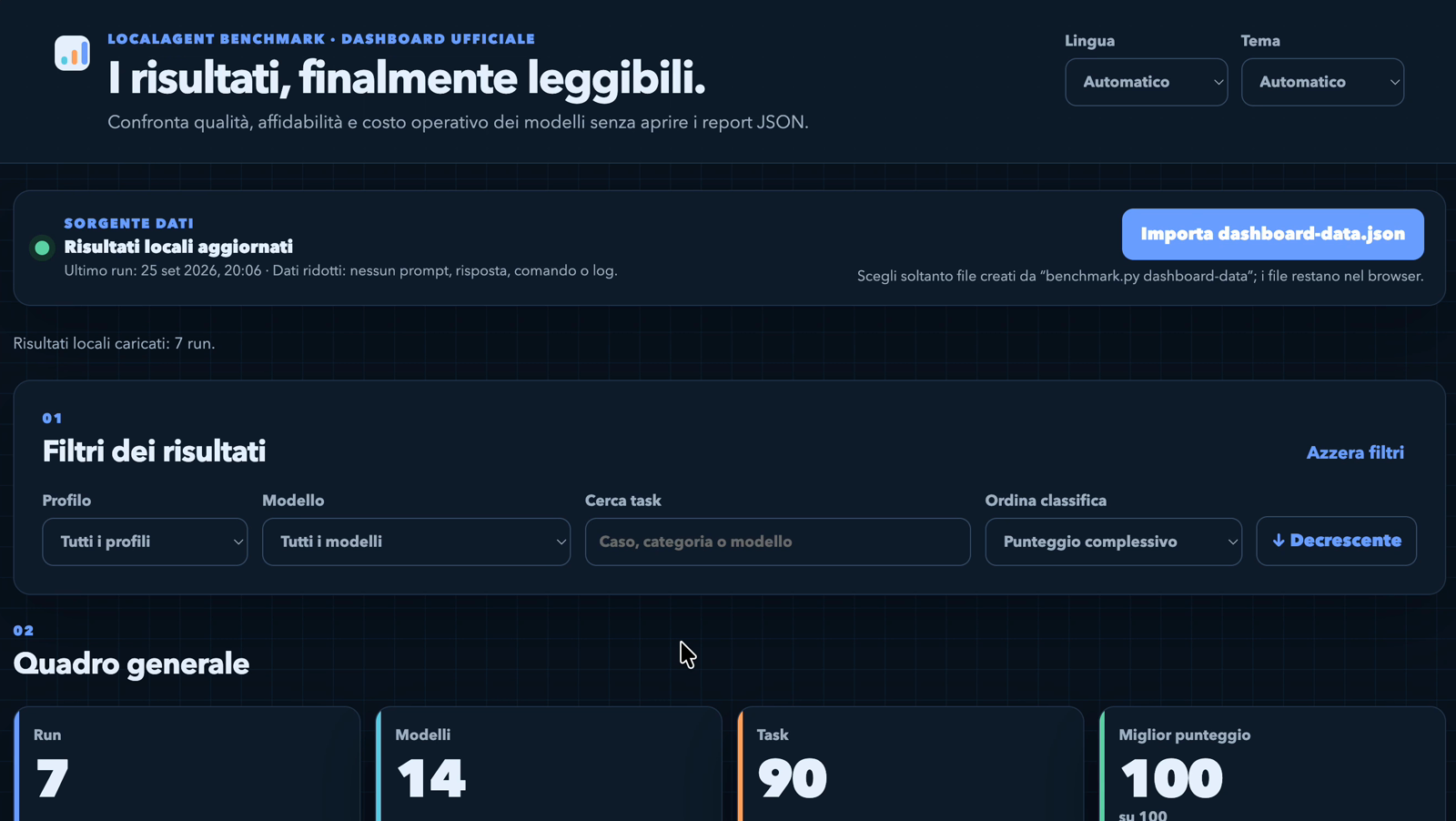Focus the Cerca task search field

777,542
